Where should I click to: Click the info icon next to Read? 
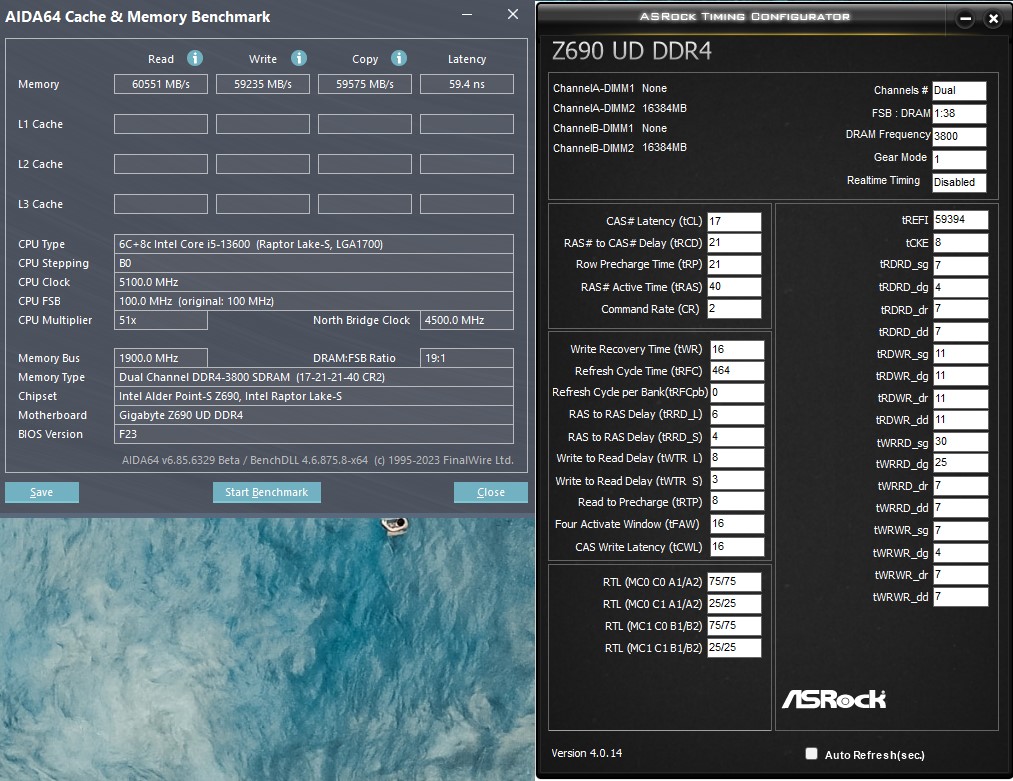click(194, 58)
